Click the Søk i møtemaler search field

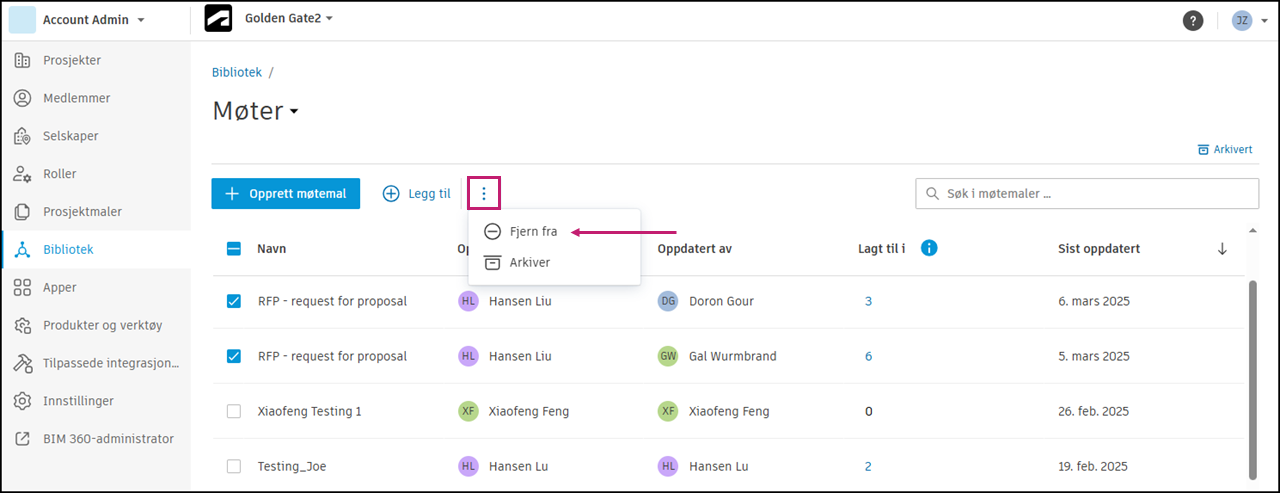point(1087,194)
